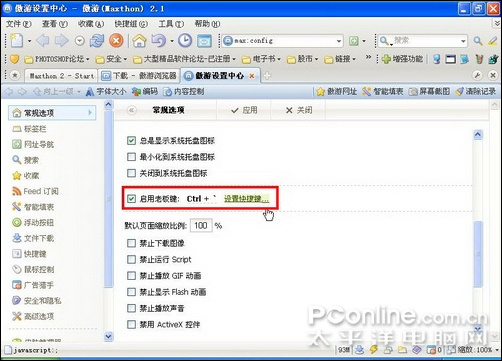
Task: Expand 电子书 bookmark folder
Action: pos(261,59)
